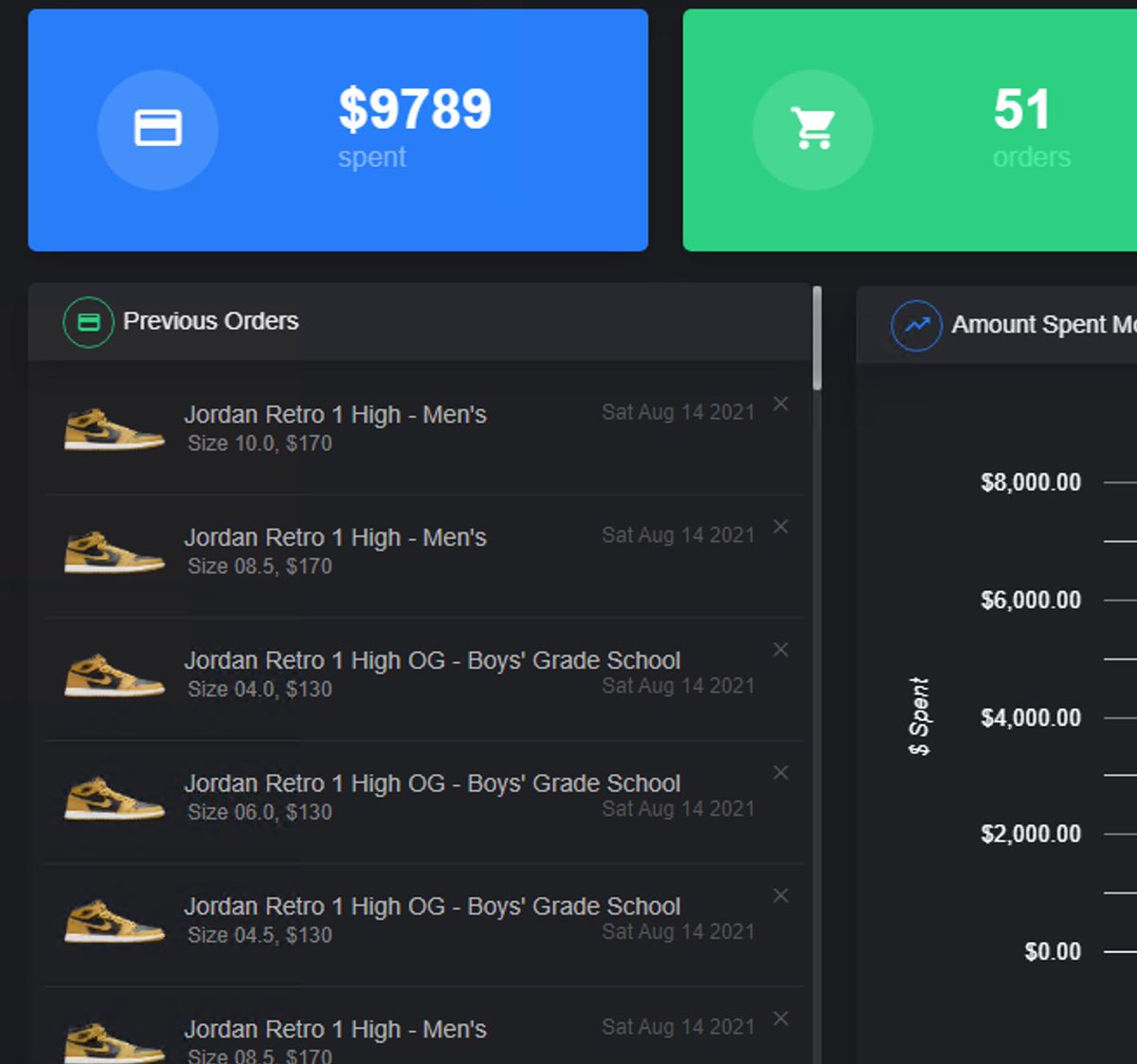Select the $9789 total spent amount
The height and width of the screenshot is (1064, 1137).
pos(415,109)
